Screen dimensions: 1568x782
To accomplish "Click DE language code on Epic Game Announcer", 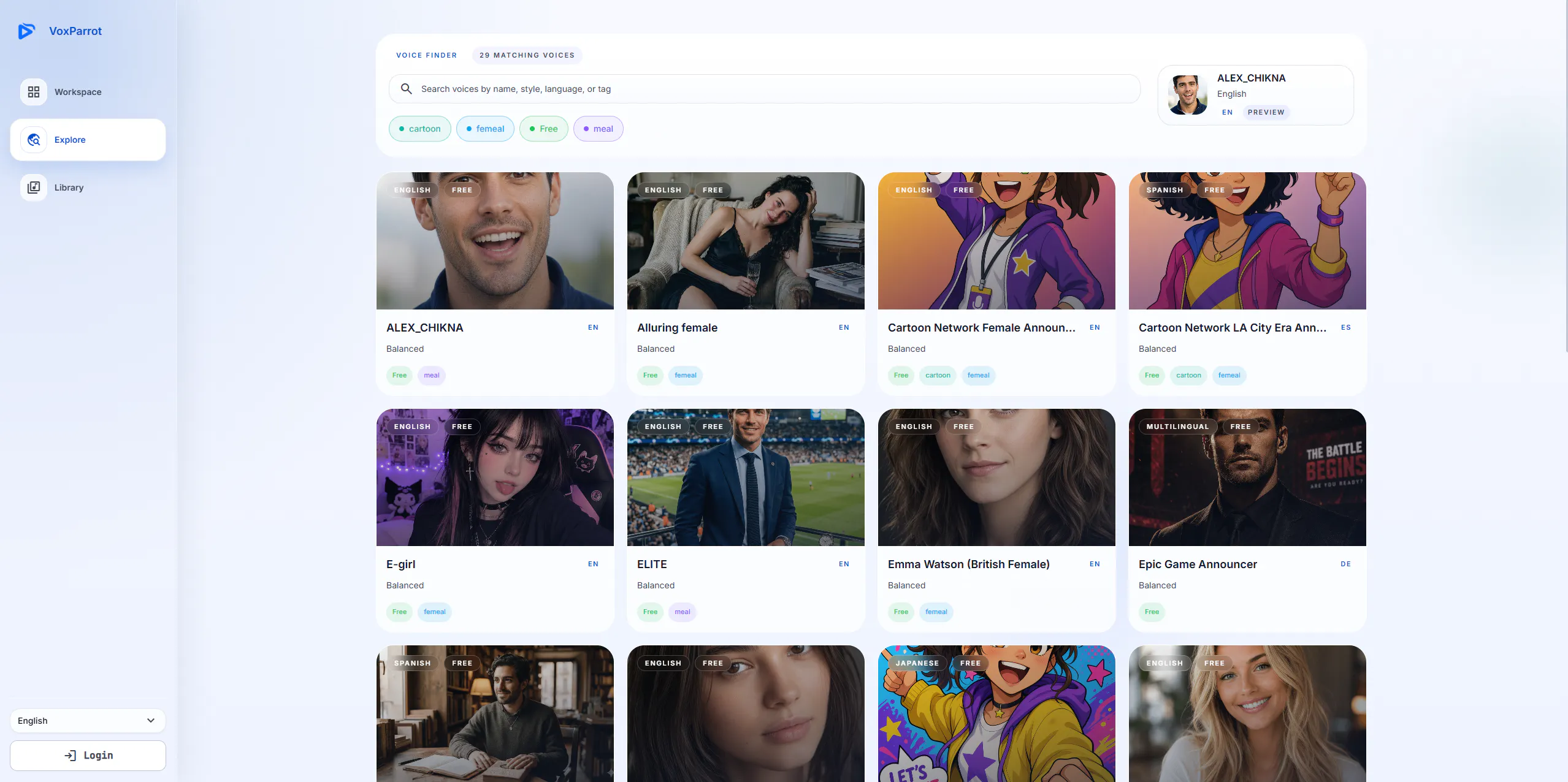I will 1345,564.
